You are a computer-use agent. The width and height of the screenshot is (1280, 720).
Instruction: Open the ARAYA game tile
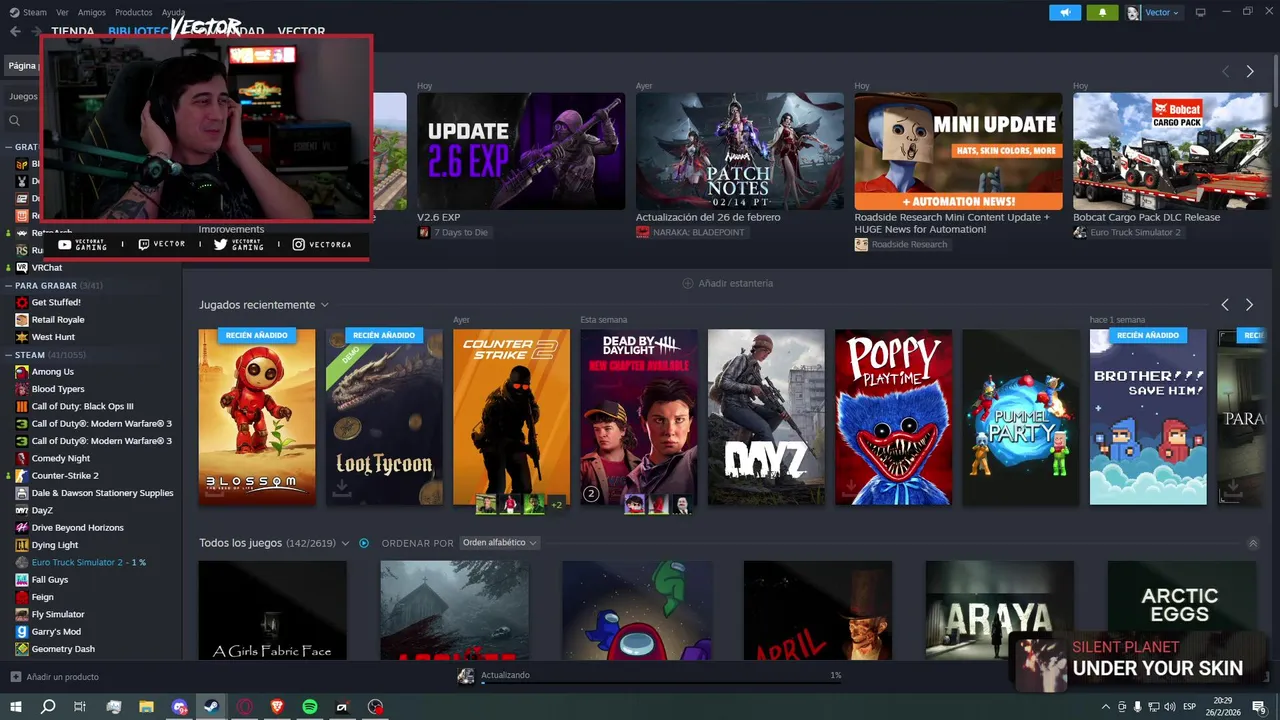1000,610
